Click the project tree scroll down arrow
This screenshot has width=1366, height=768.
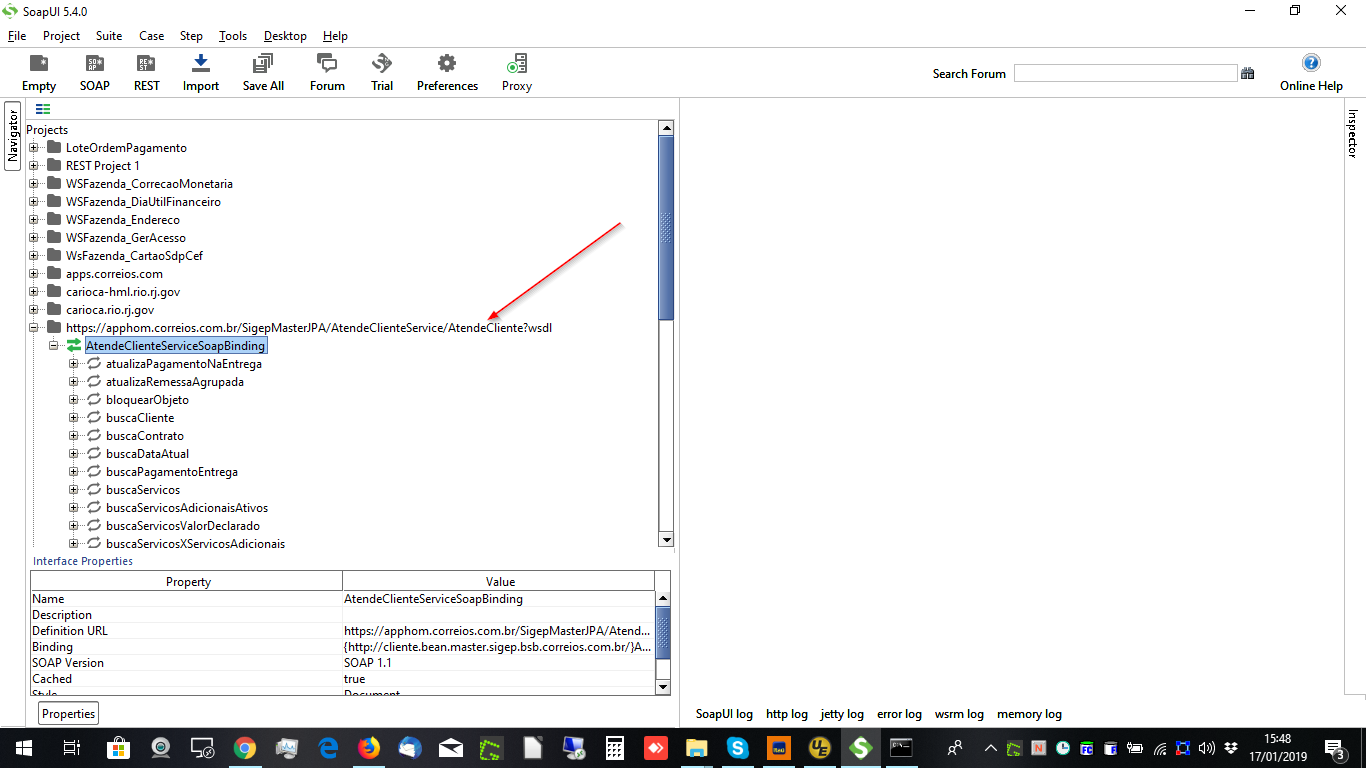coord(666,540)
